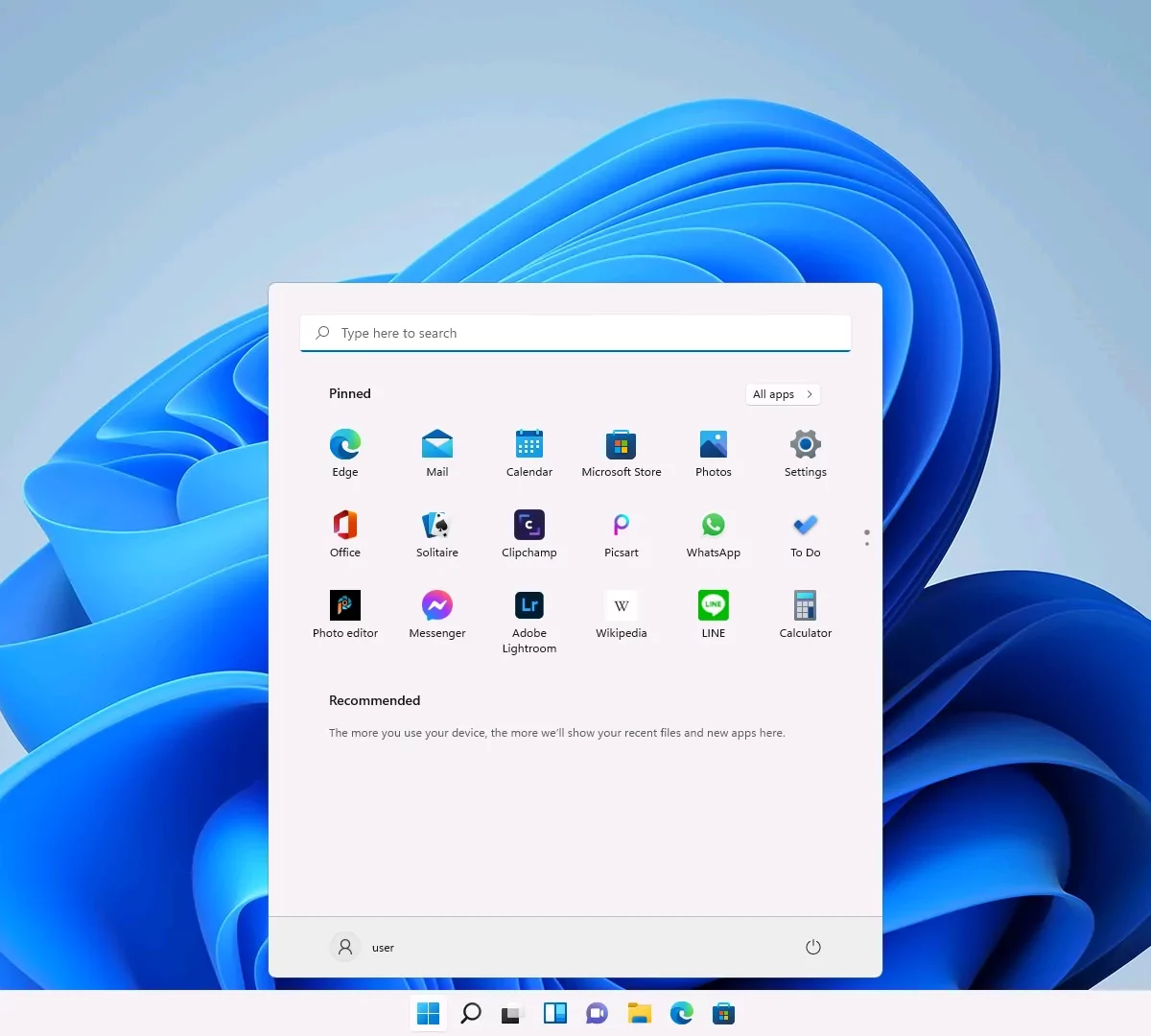Launch the LINE app
Viewport: 1151px width, 1036px height.
(714, 614)
